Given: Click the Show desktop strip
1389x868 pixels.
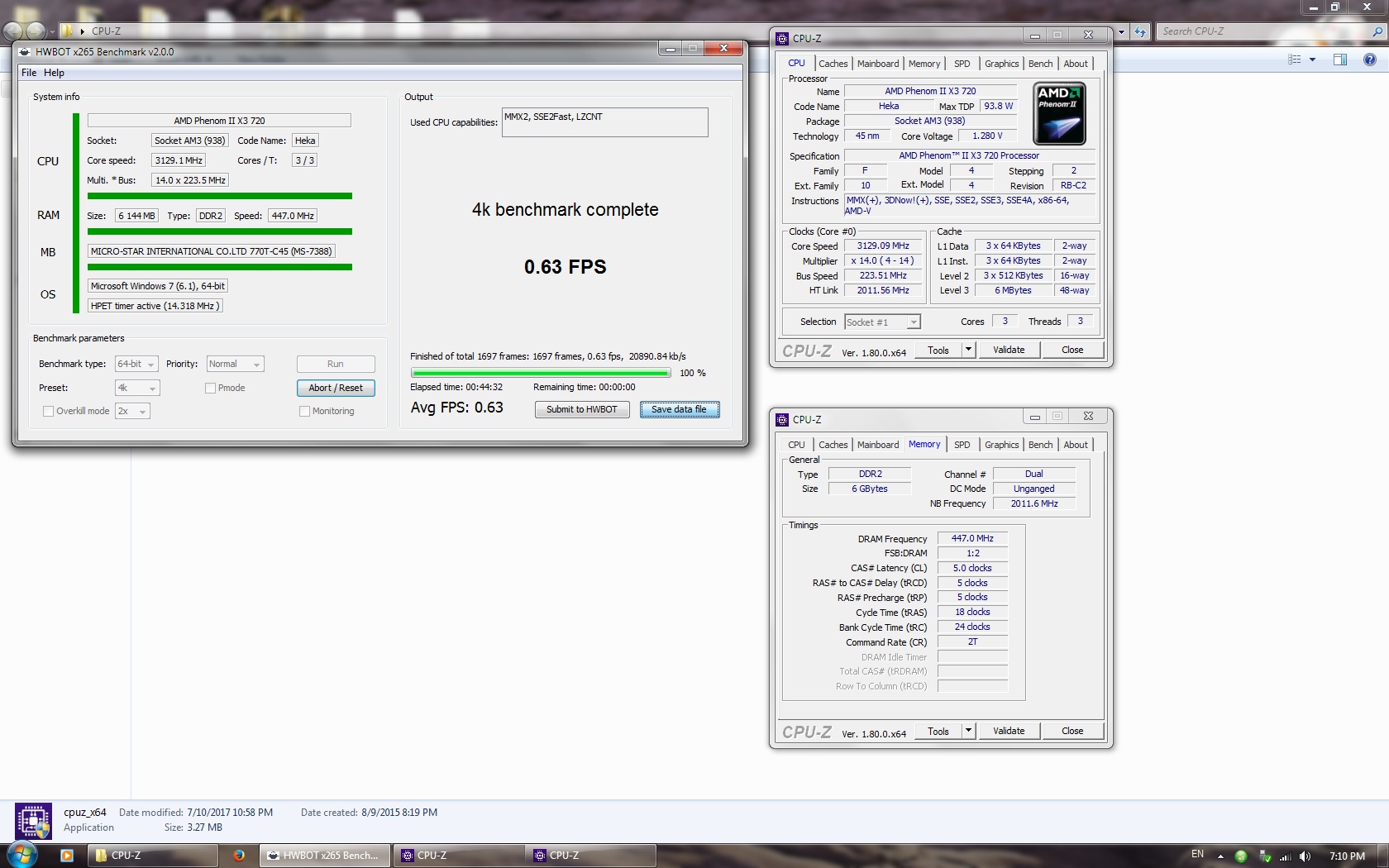Looking at the screenshot, I should point(1383,856).
